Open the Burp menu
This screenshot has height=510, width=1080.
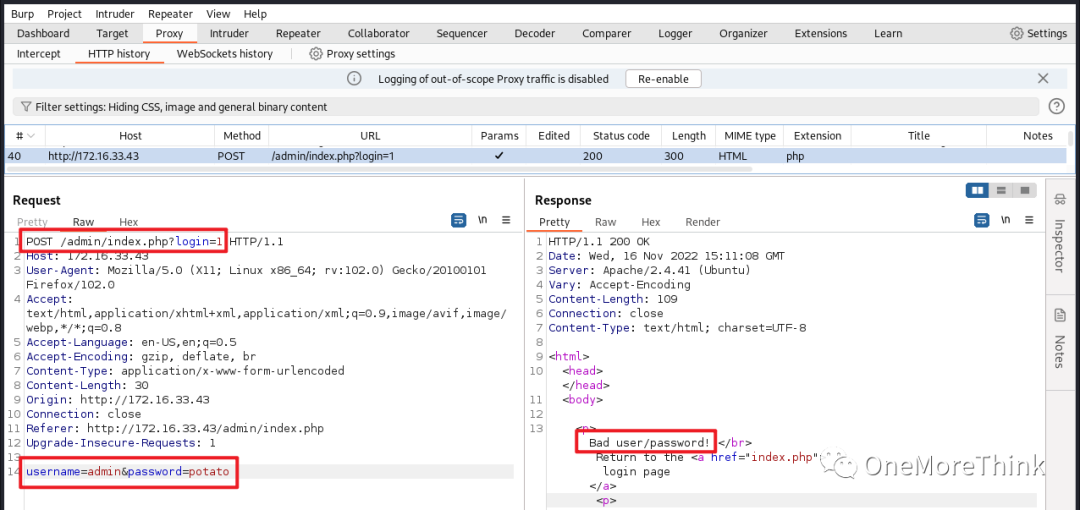pos(22,14)
